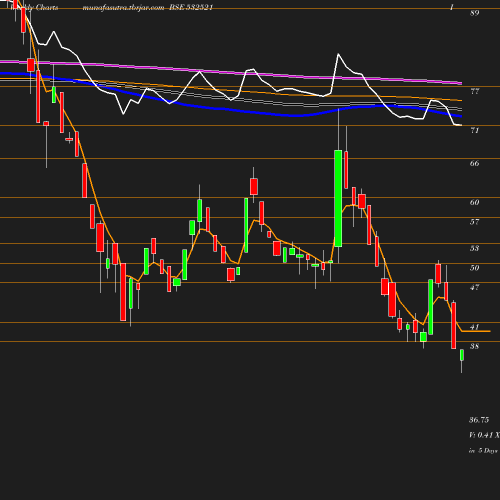Screen dimensions: 500x500
Task: Select the 66 price axis label
Action: click(x=475, y=163)
